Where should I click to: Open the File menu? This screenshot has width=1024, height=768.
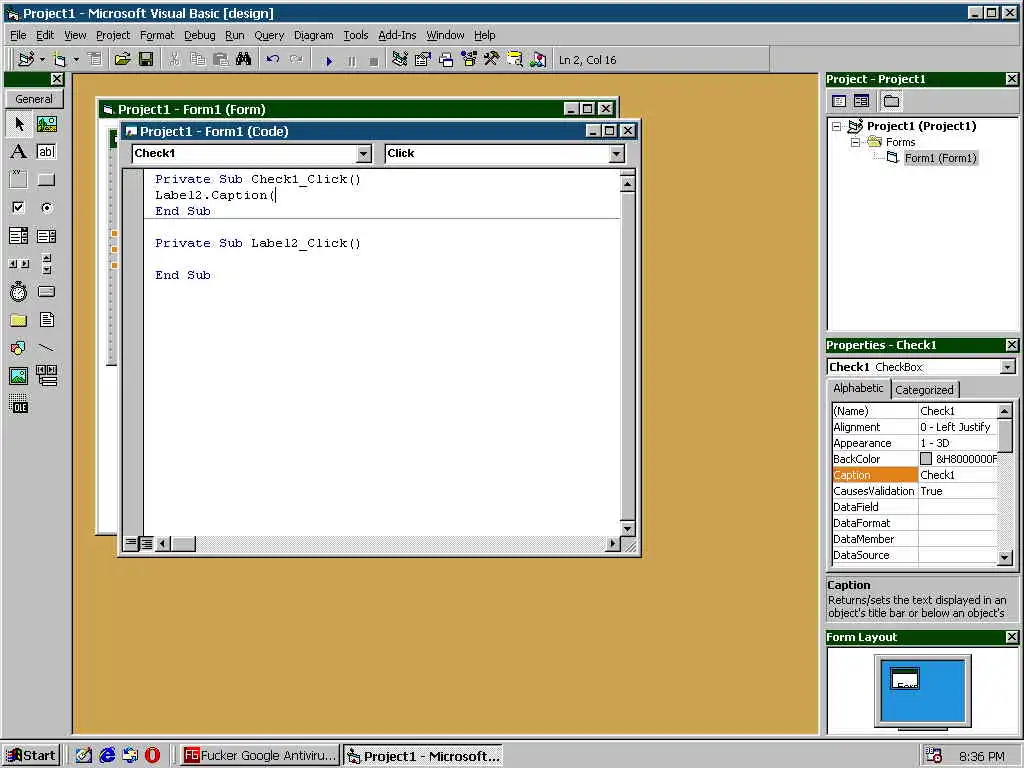click(18, 35)
